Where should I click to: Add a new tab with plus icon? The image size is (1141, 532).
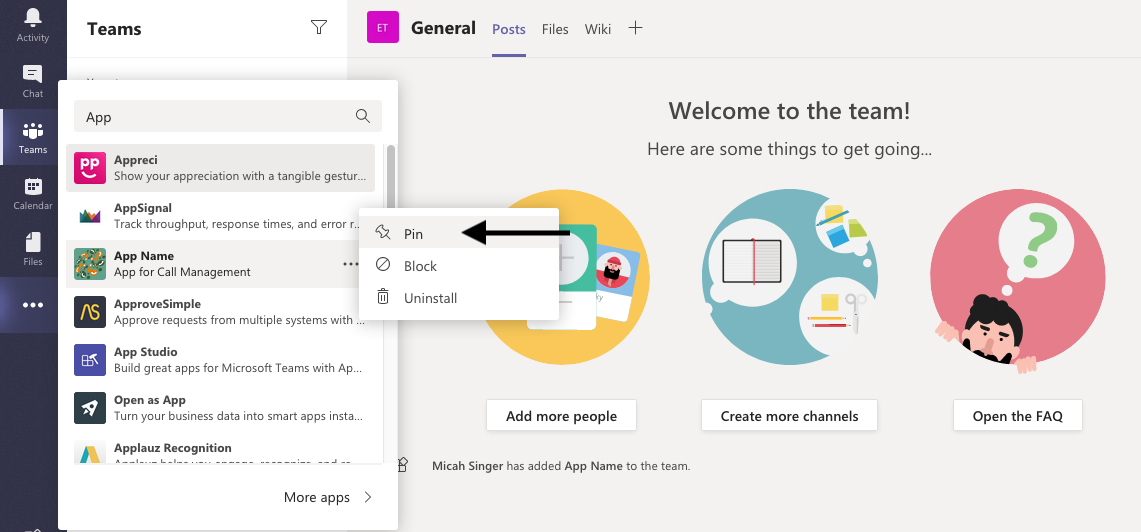pos(635,28)
